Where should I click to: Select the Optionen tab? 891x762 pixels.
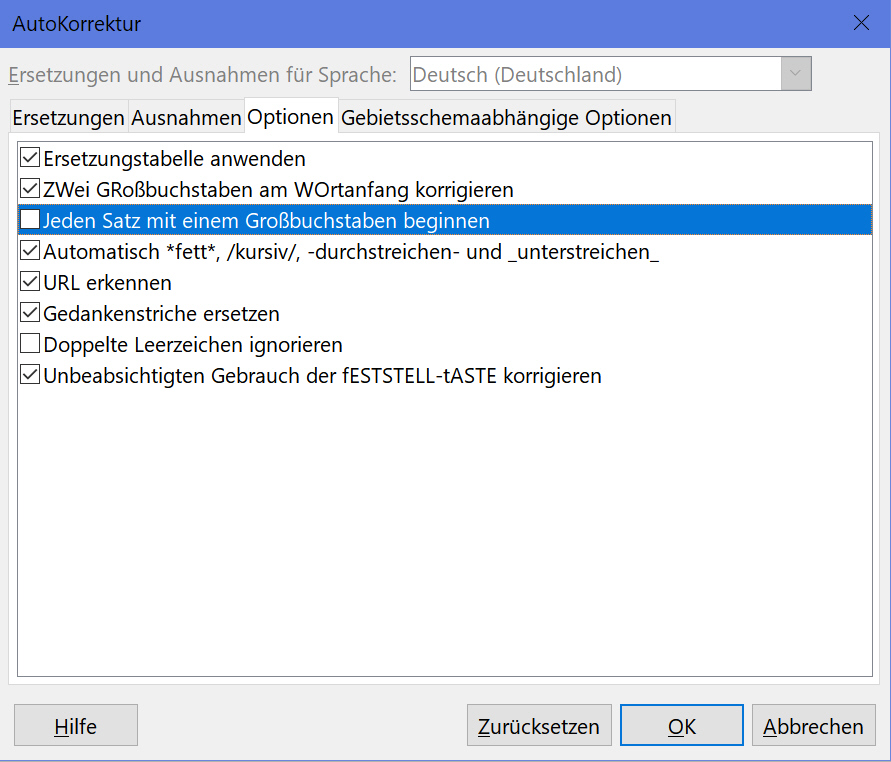tap(291, 117)
